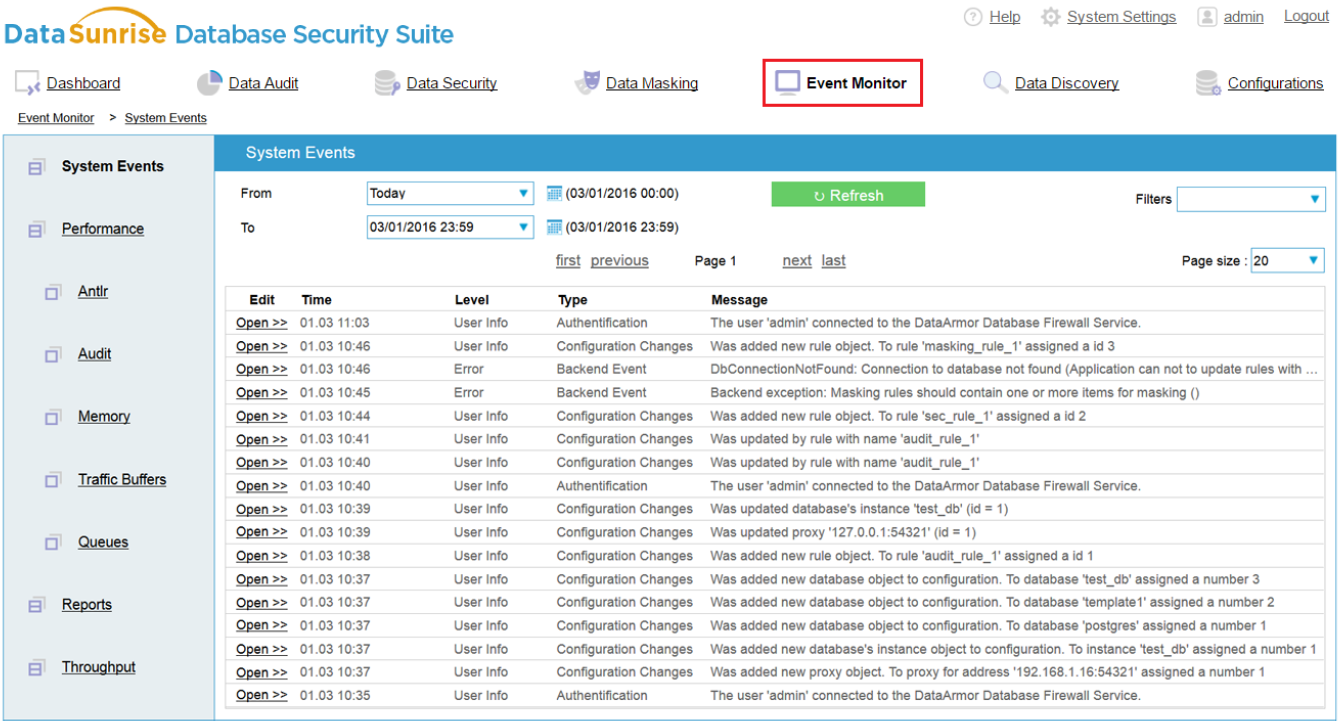1340x724 pixels.
Task: Open the 01.03 10:35 Authentification event
Action: (x=262, y=695)
